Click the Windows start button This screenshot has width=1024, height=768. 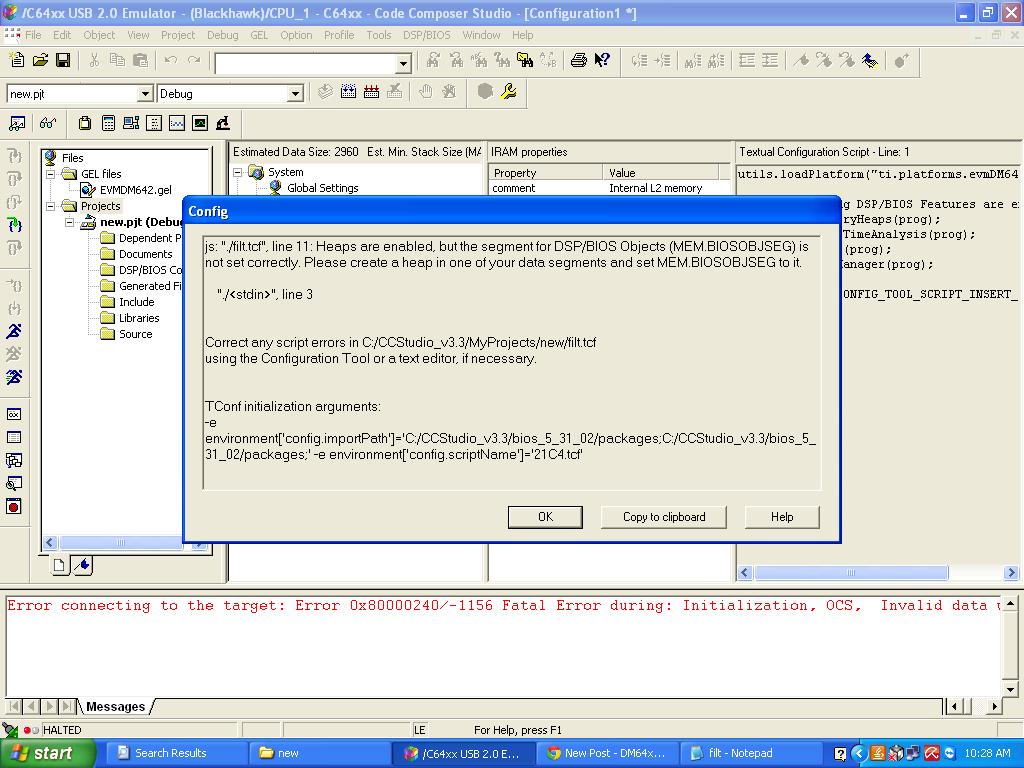(47, 753)
